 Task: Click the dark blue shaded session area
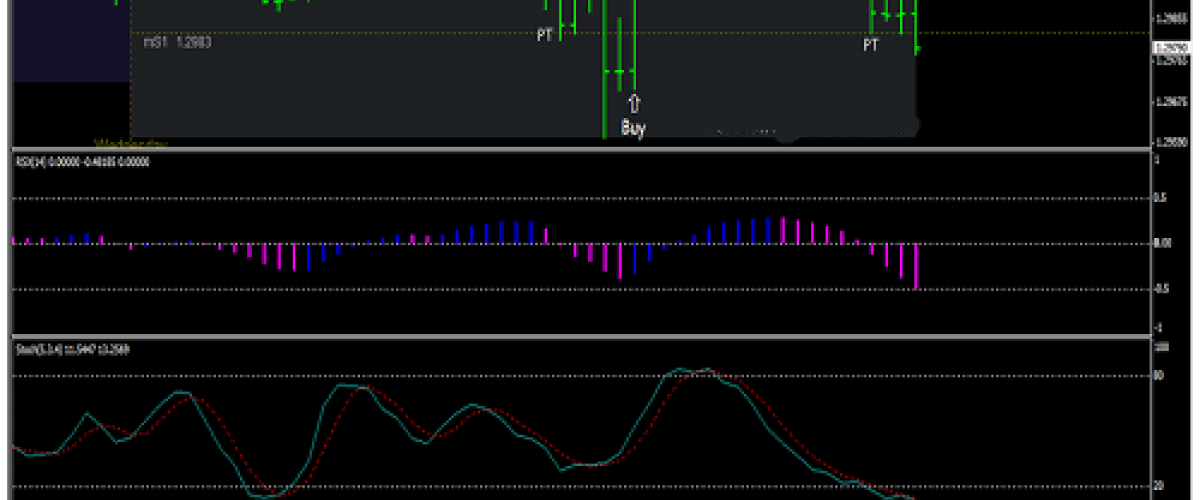(x=70, y=40)
